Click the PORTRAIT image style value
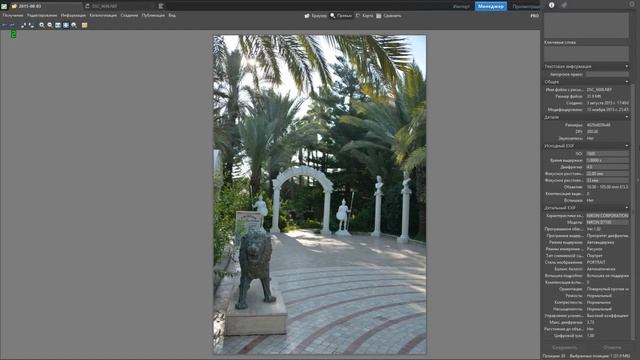Screen dimensions: 640x360 (596, 262)
